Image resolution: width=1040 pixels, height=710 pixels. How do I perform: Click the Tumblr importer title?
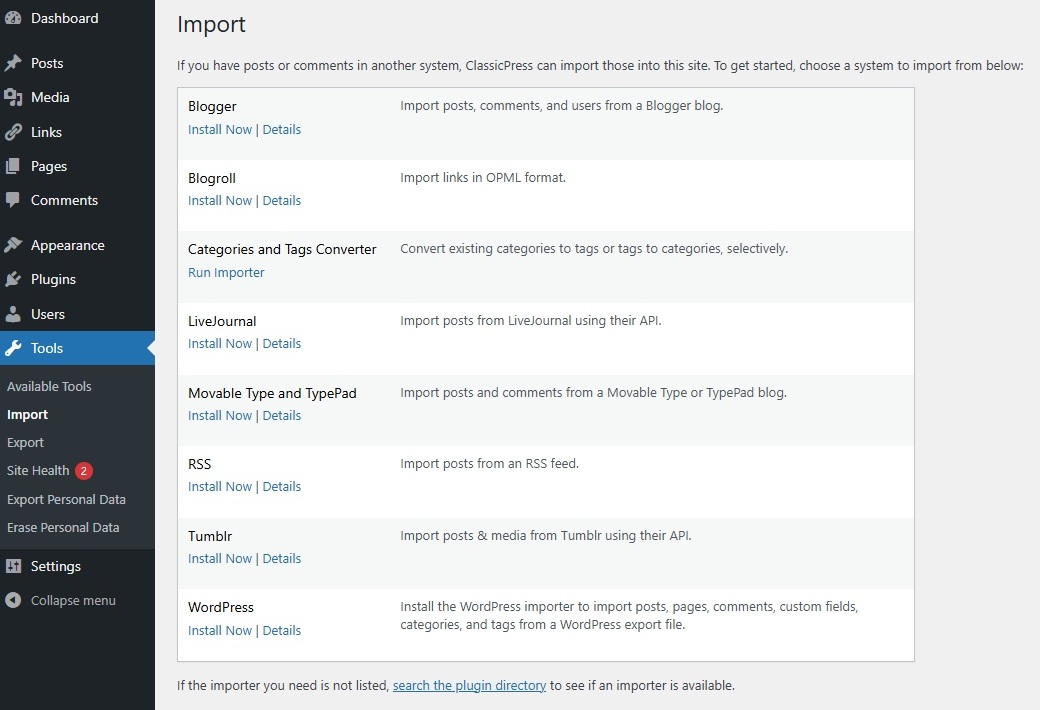pos(210,536)
